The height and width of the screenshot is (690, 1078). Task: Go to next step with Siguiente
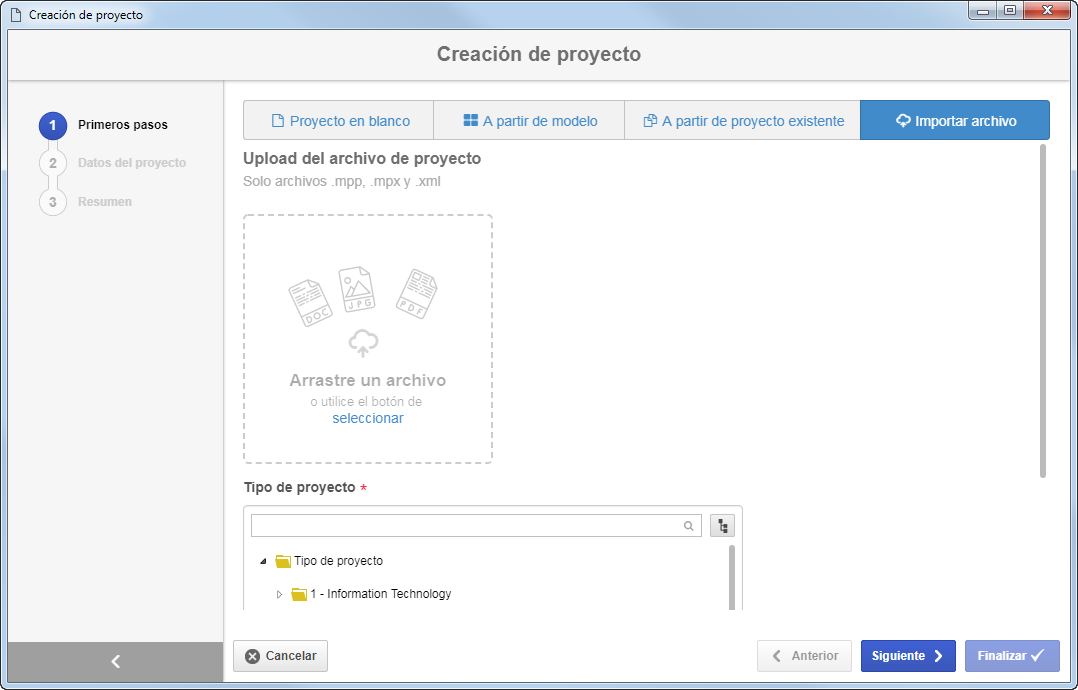click(908, 656)
